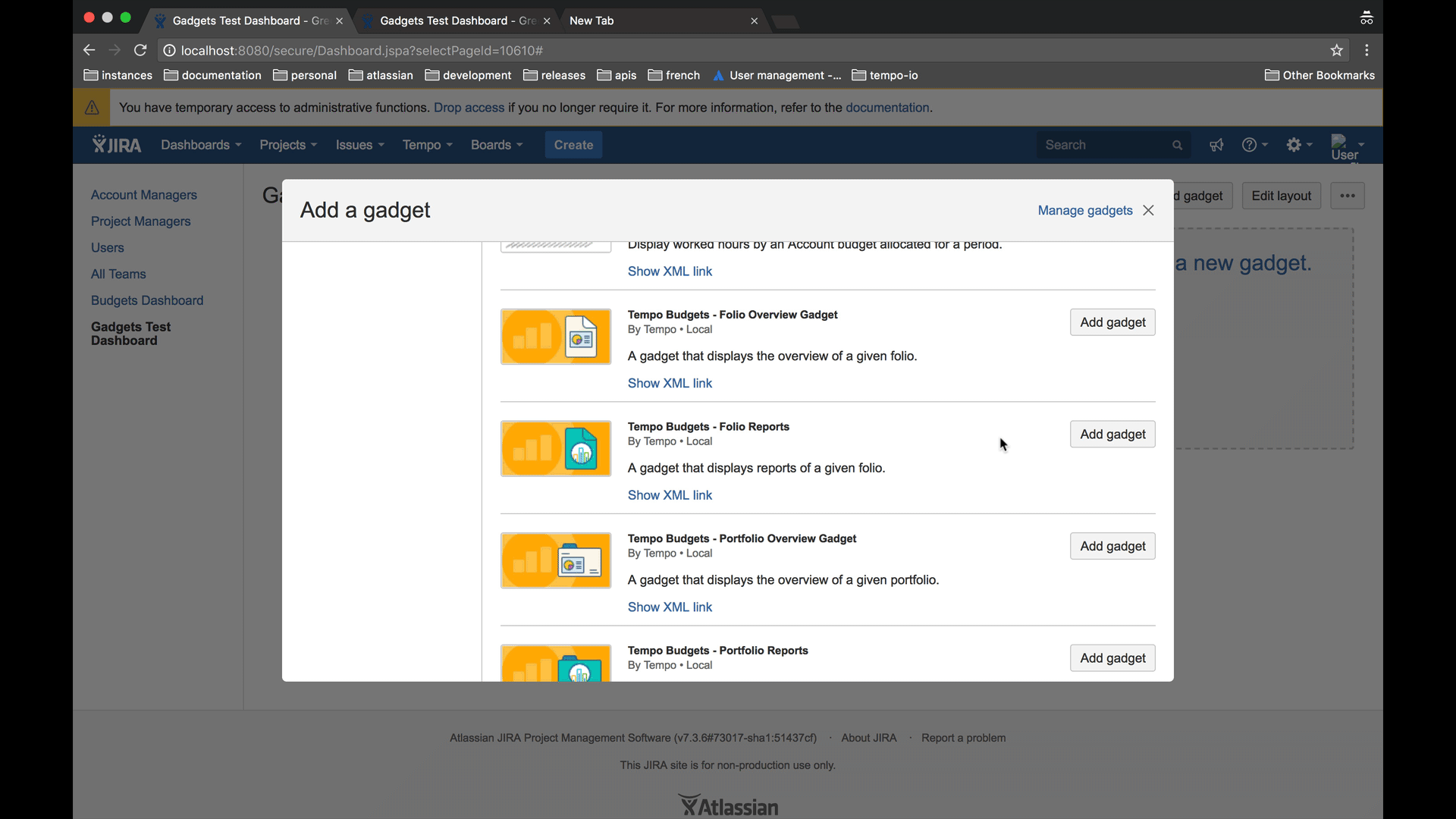
Task: Bookmark page with star icon
Action: tap(1336, 50)
